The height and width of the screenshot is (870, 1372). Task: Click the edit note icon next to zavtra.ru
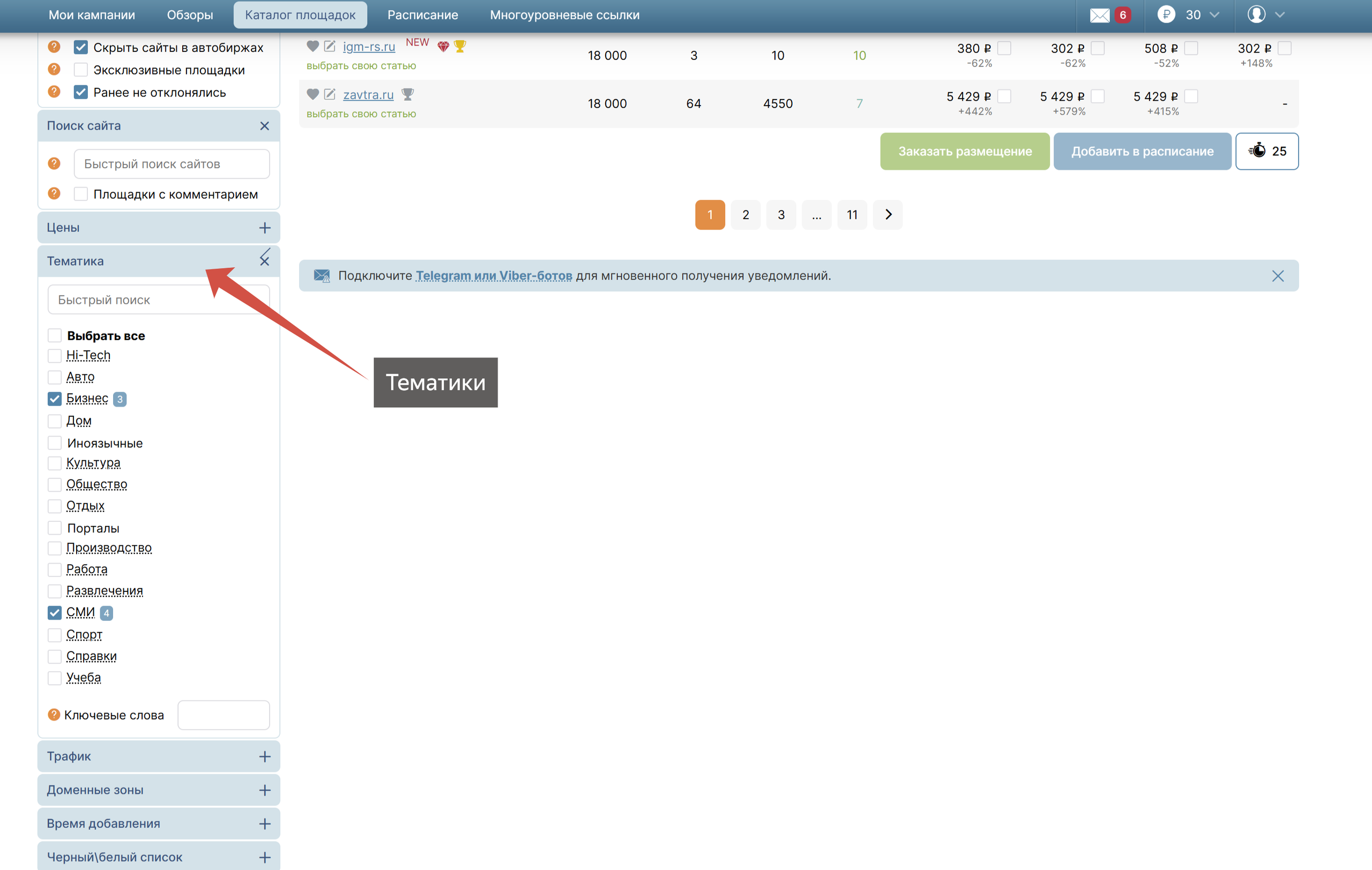click(330, 94)
